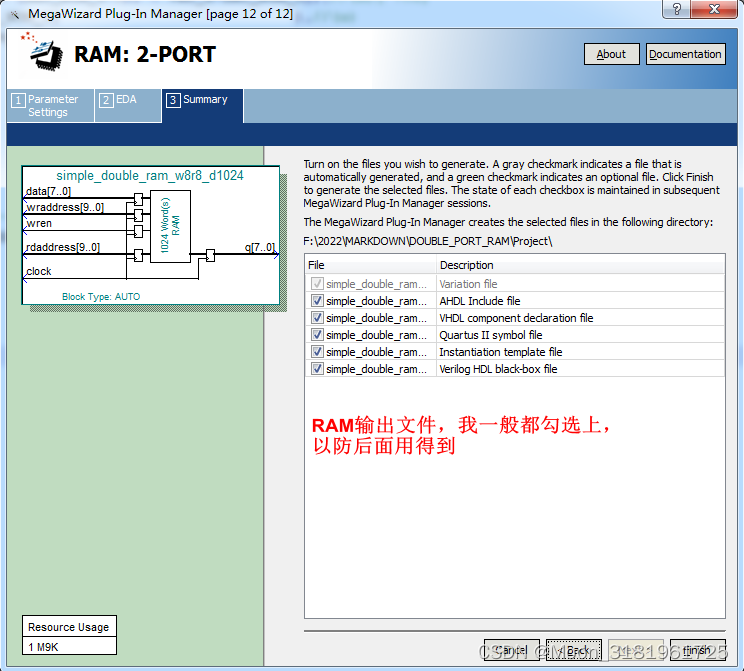Click the clock port label
The image size is (744, 671).
click(38, 271)
